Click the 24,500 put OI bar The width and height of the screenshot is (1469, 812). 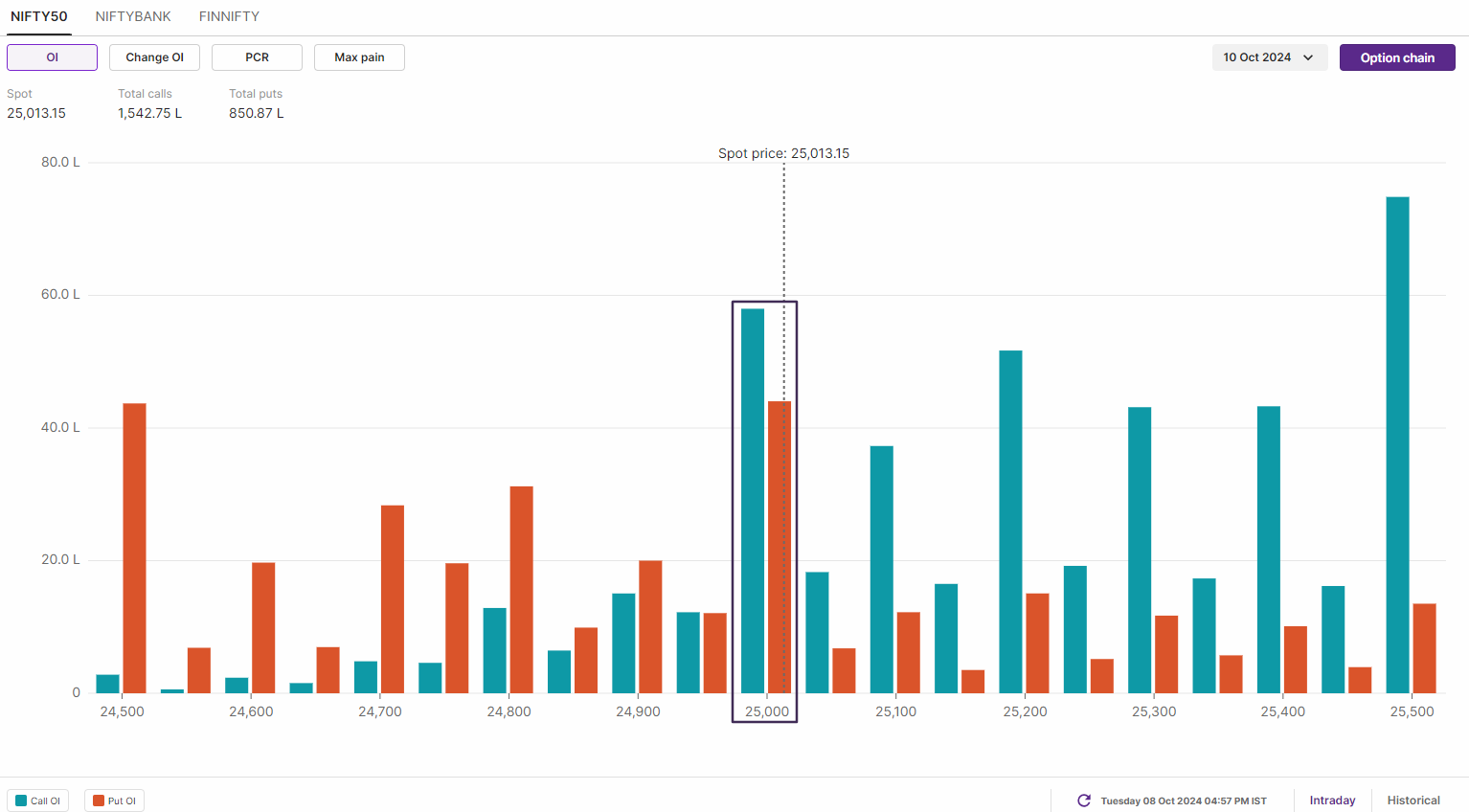(134, 549)
